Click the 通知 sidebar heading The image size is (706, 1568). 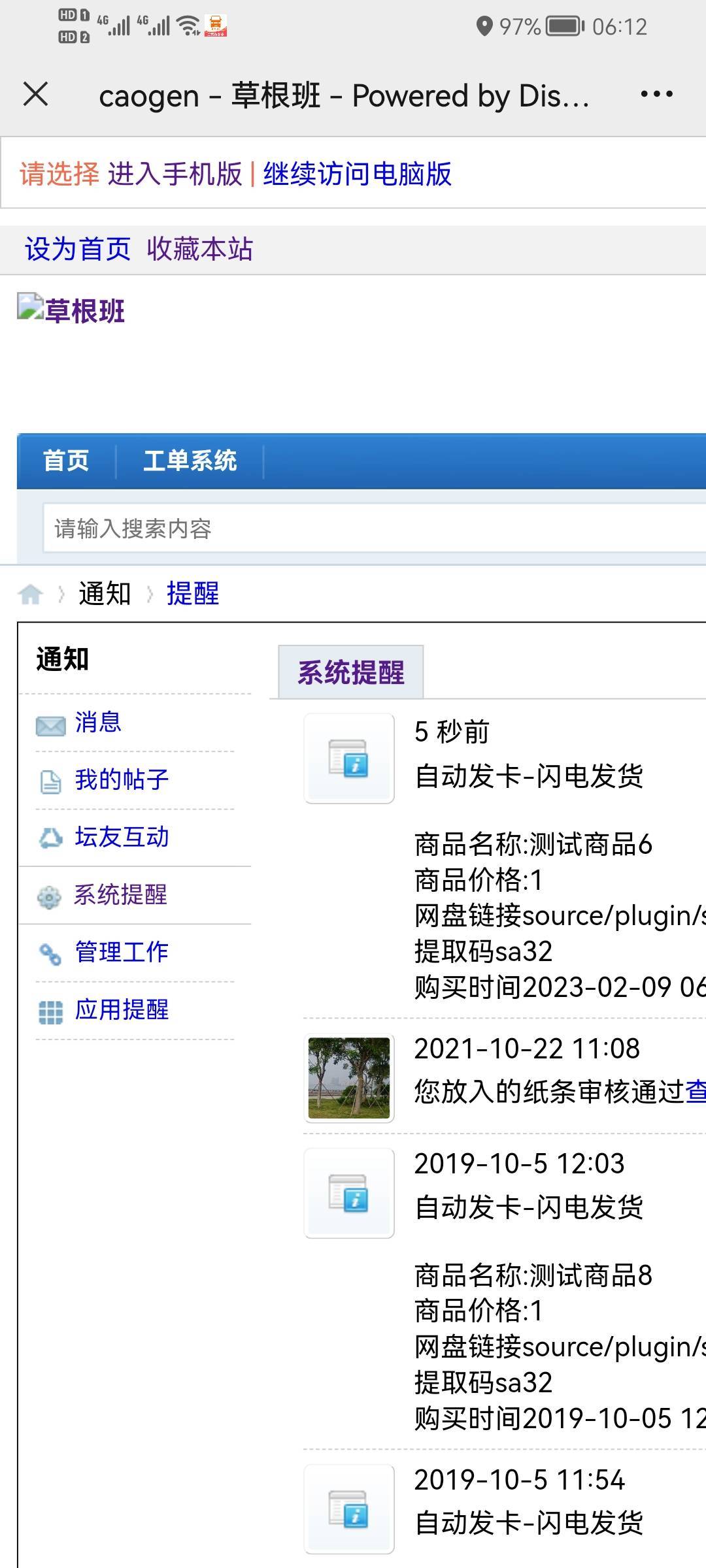click(x=63, y=659)
